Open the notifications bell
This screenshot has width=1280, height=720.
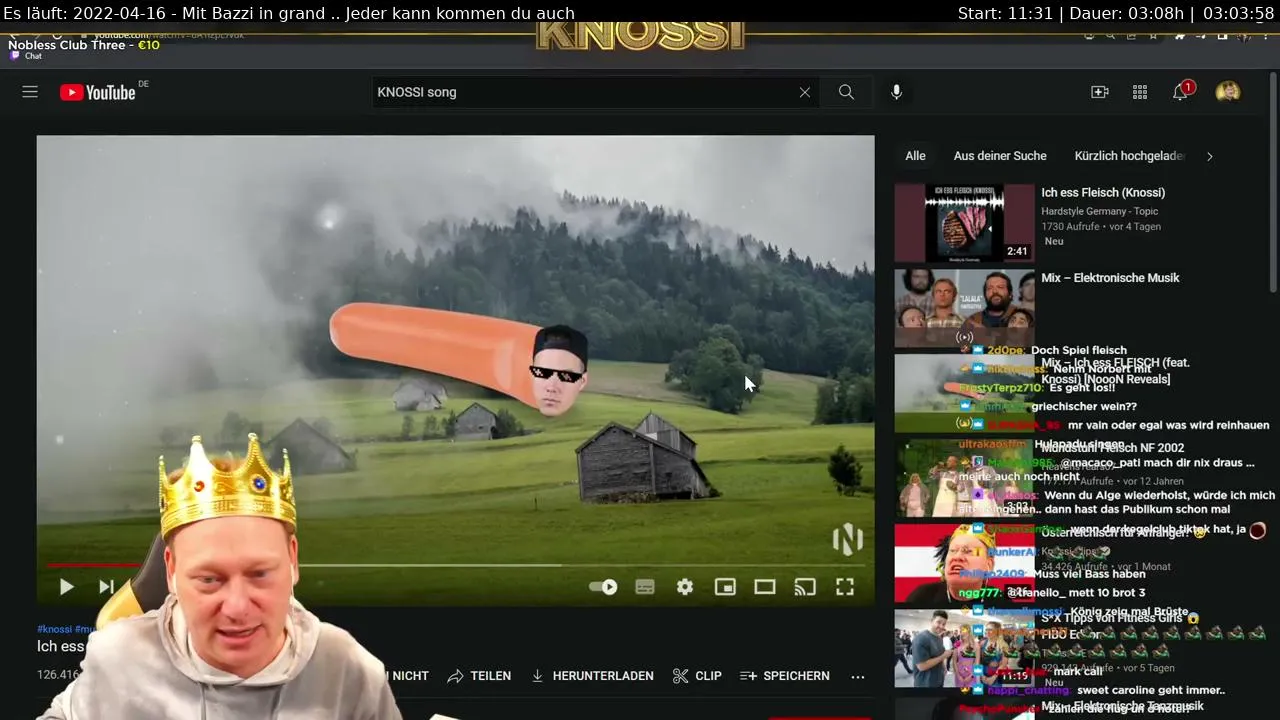[x=1181, y=92]
